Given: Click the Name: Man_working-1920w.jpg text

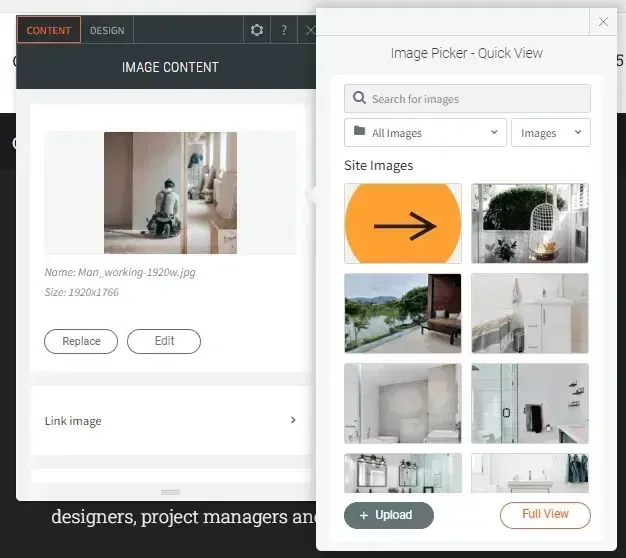Looking at the screenshot, I should 120,272.
